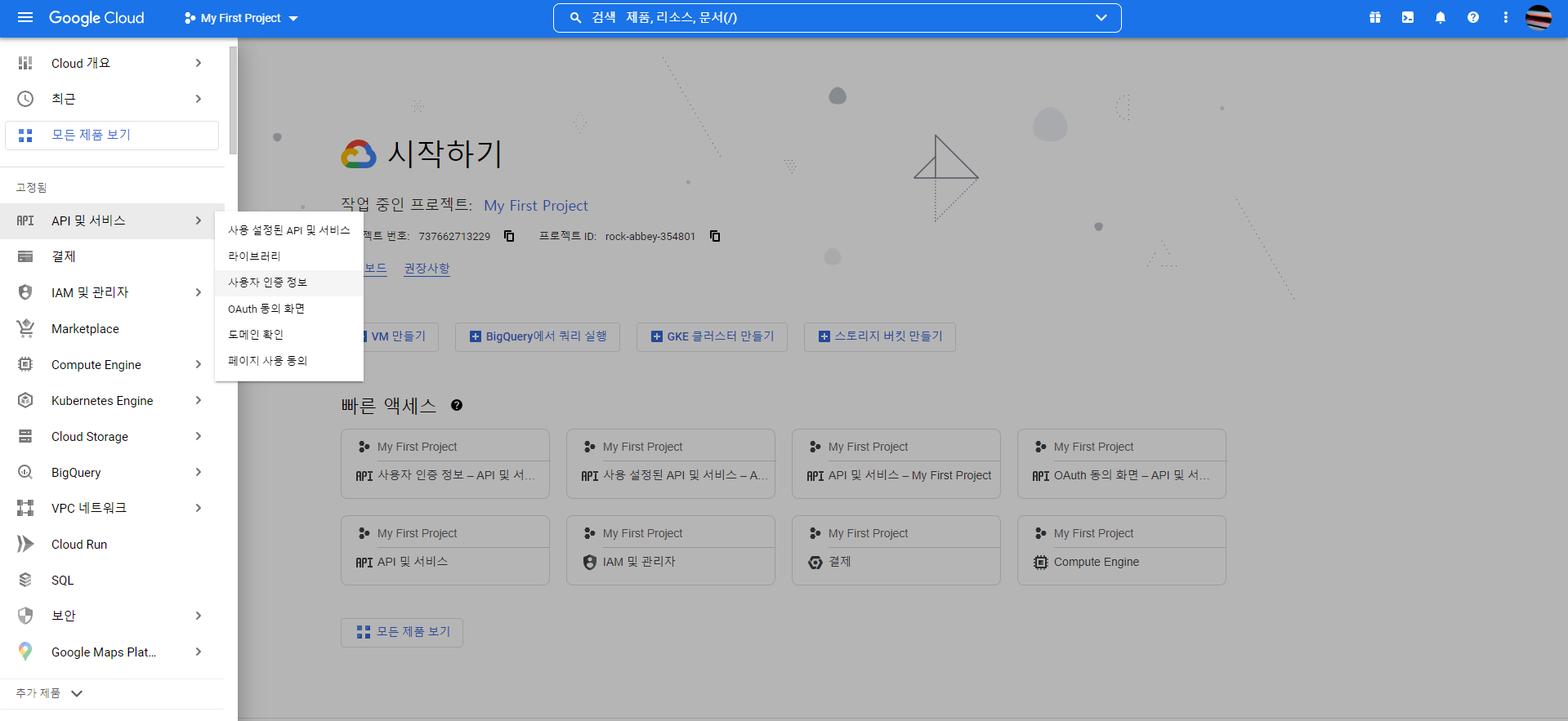
Task: Select 페이지 사용 동의 from the submenu
Action: (289, 361)
